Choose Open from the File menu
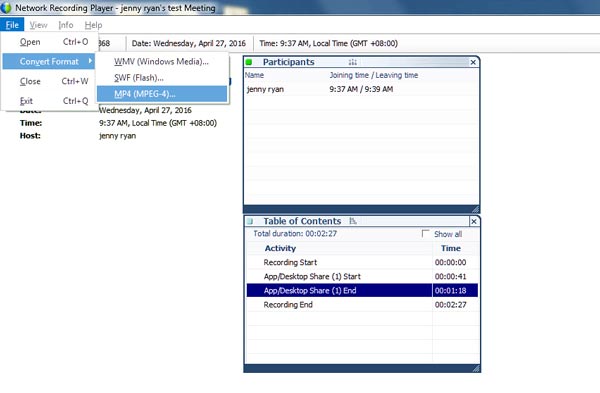The image size is (600, 393). click(49, 42)
